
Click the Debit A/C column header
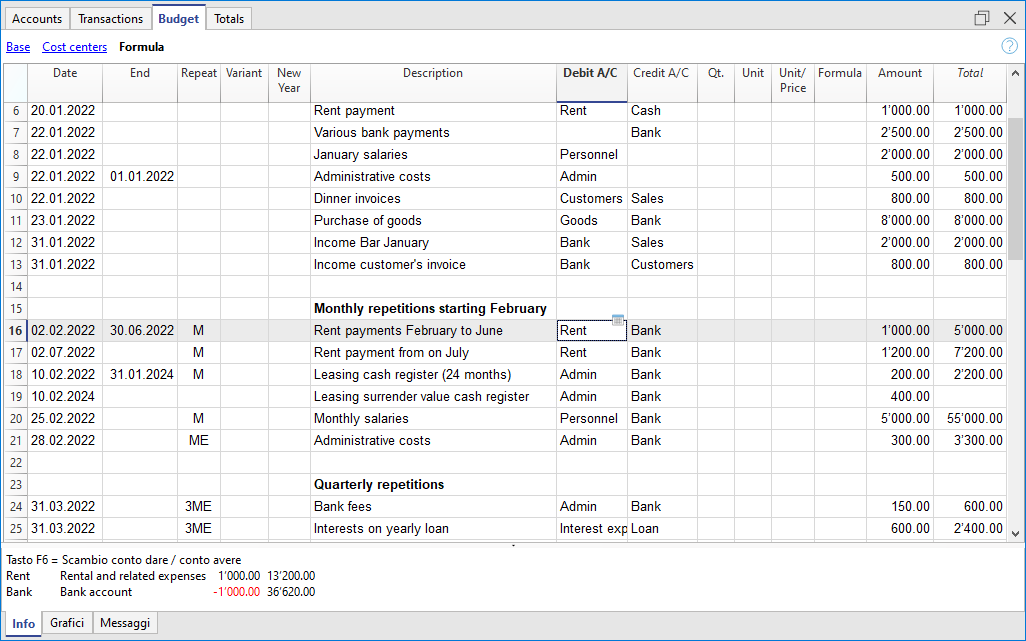point(591,73)
